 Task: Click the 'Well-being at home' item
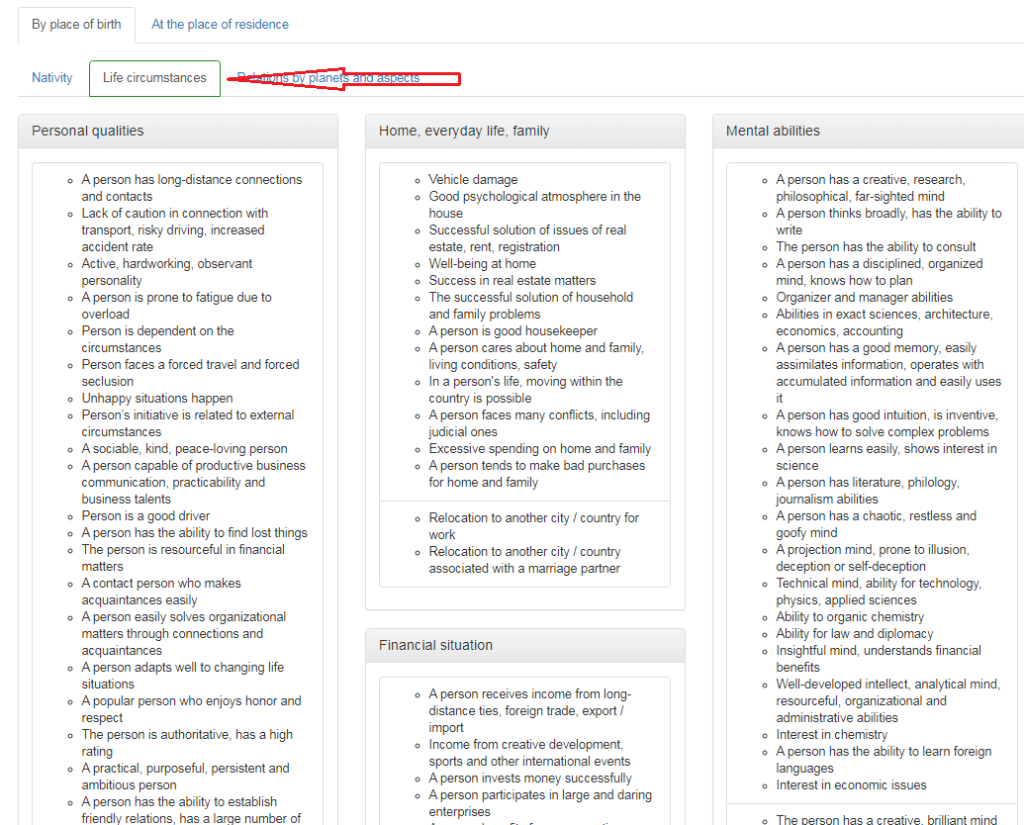point(482,264)
